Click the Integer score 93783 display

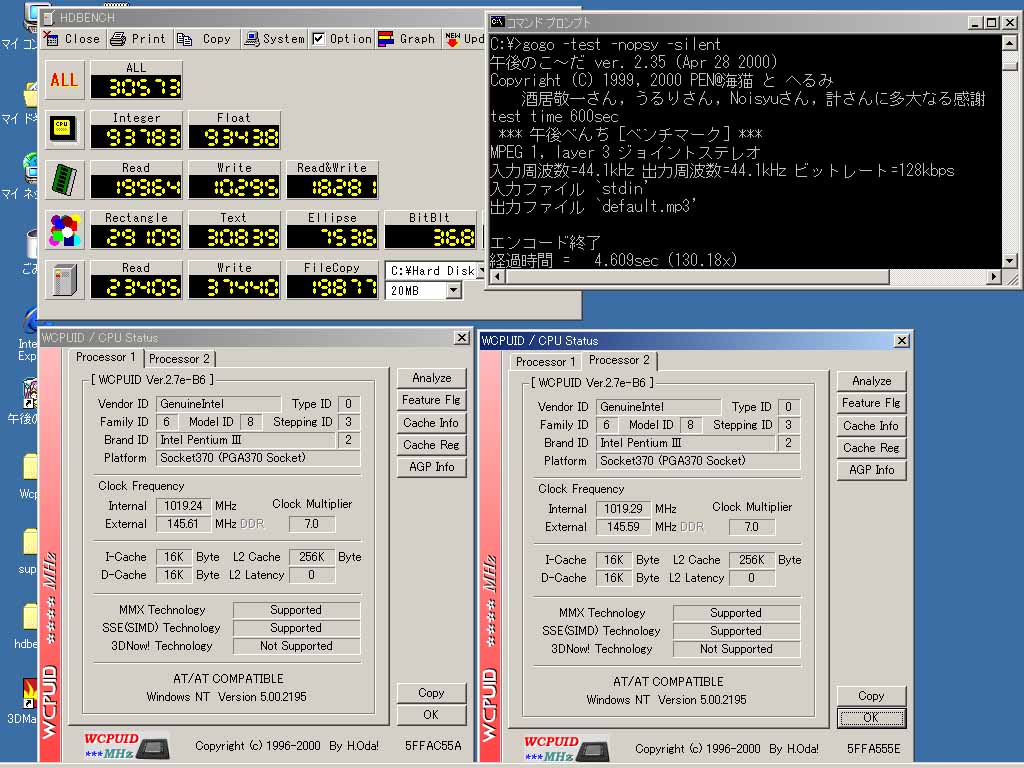136,137
